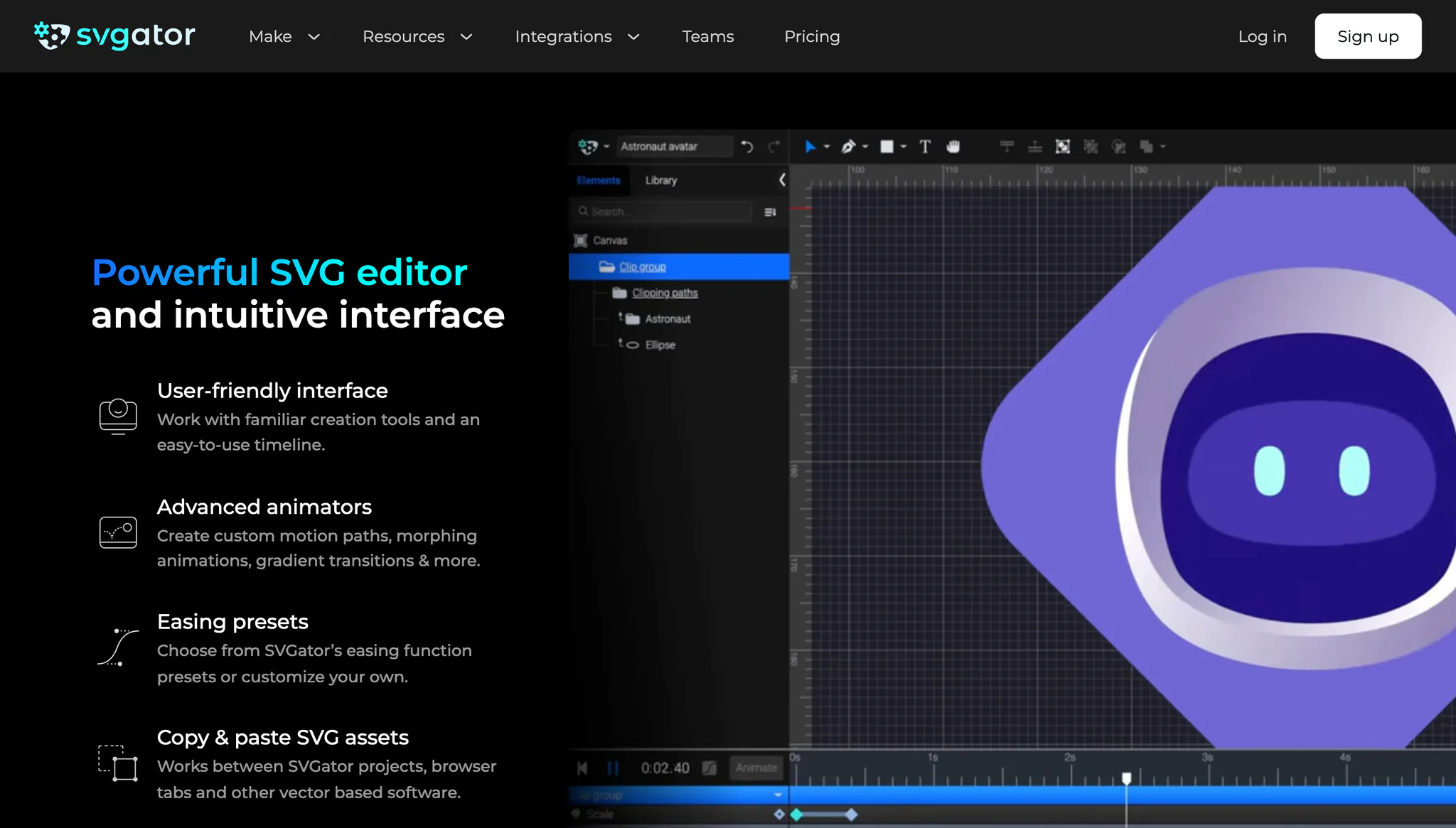Click the timeline playhead marker
The image size is (1456, 828).
[x=1127, y=779]
